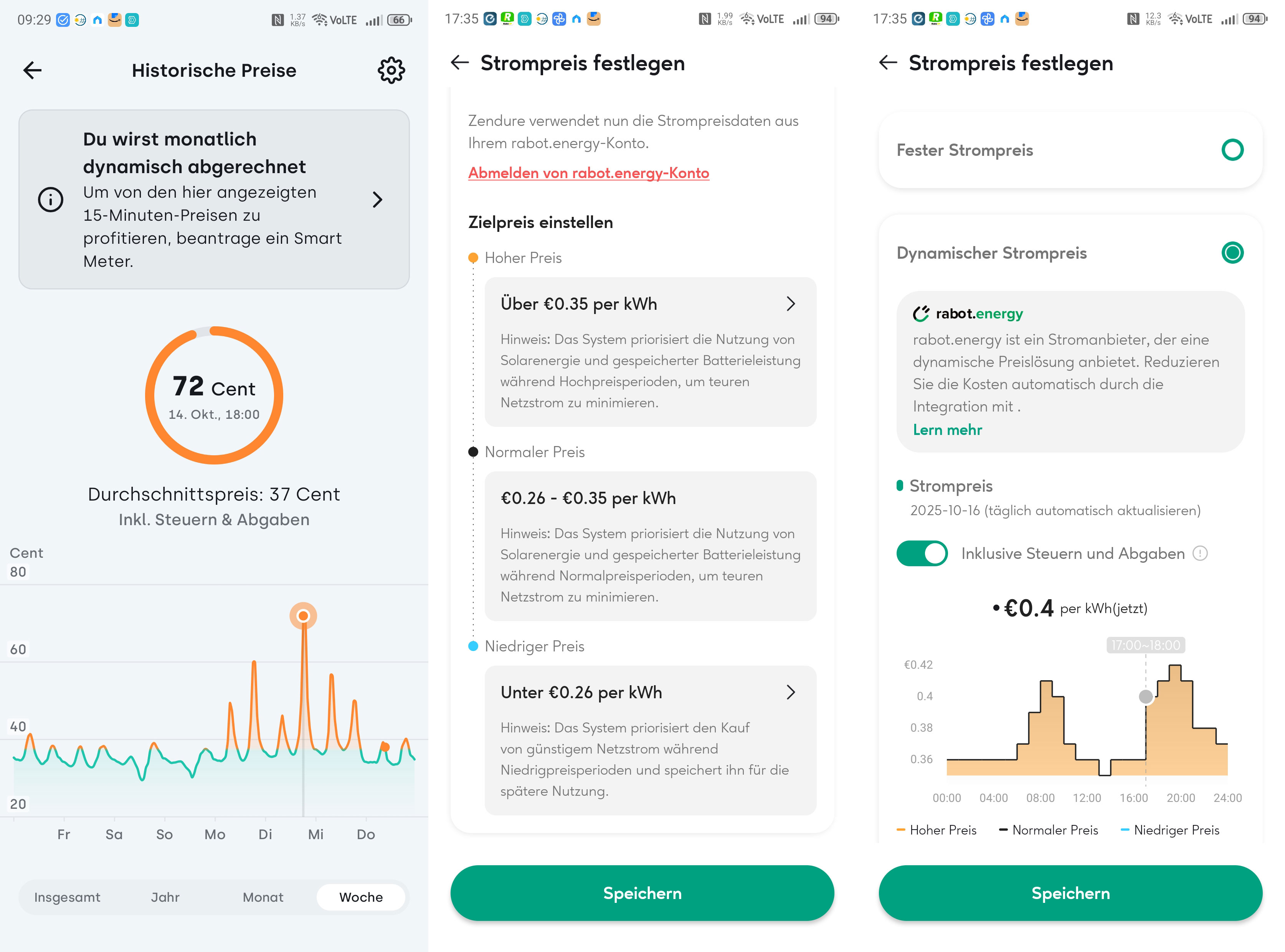
Task: Tap the gray marker on hourly price chart
Action: tap(1146, 697)
